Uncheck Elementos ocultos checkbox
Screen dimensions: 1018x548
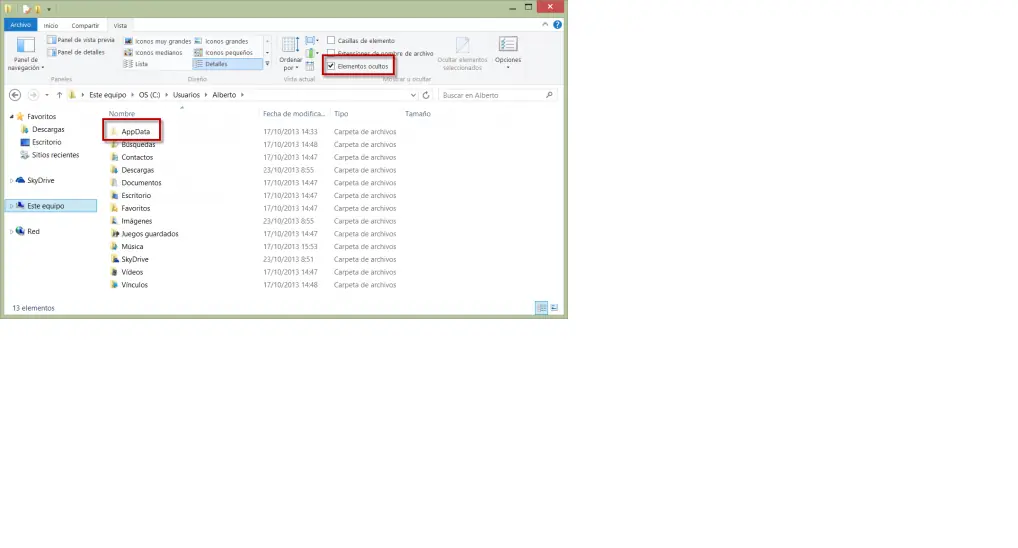(331, 66)
